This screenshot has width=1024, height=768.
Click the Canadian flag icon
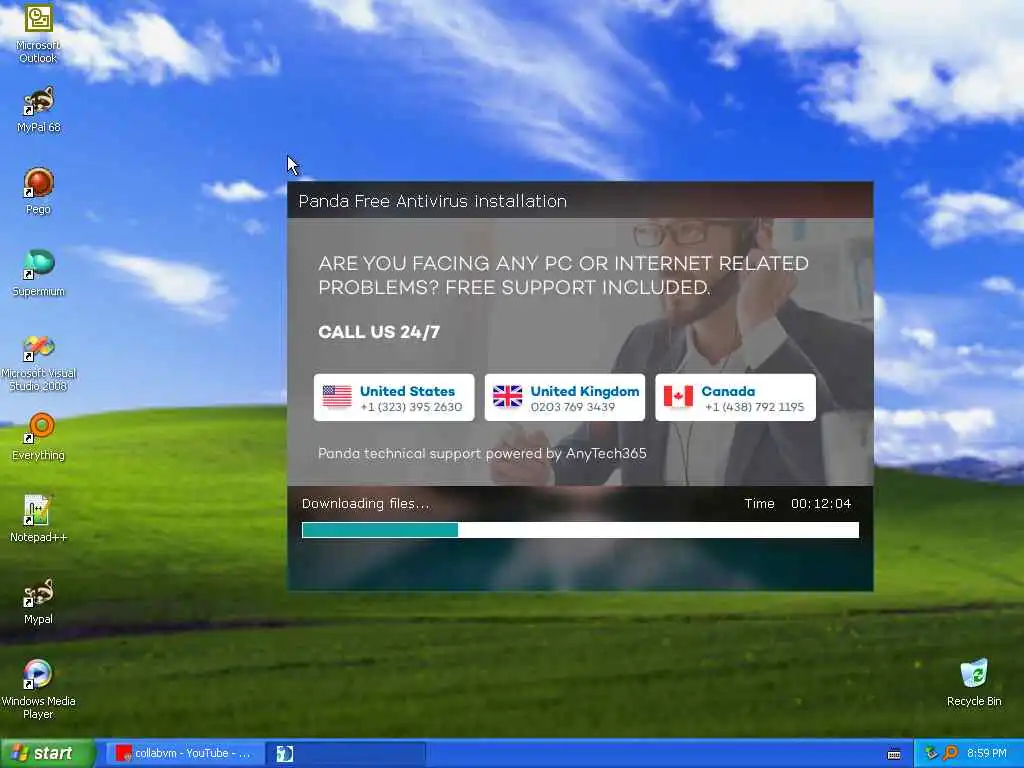(679, 396)
